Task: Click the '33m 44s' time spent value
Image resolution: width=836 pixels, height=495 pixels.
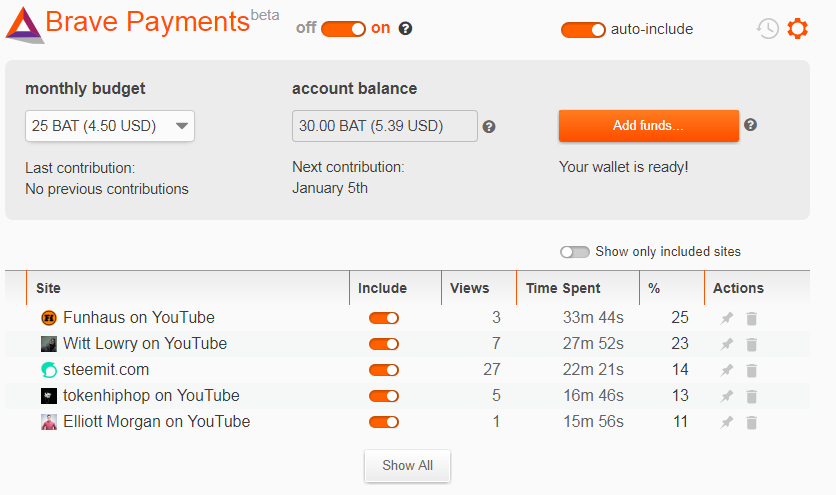Action: 593,317
